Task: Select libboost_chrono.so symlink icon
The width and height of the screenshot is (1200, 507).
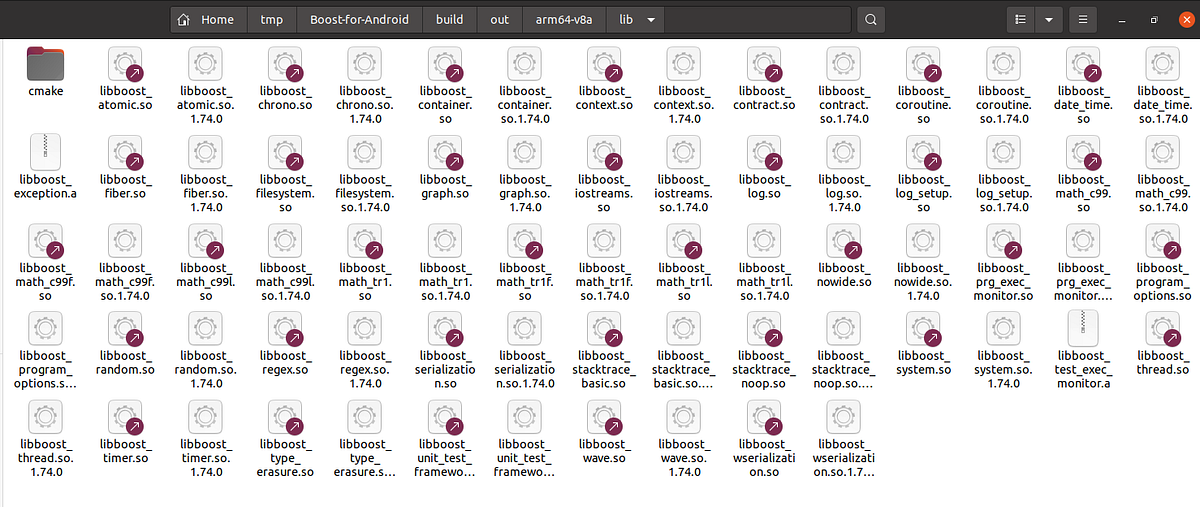Action: click(286, 64)
